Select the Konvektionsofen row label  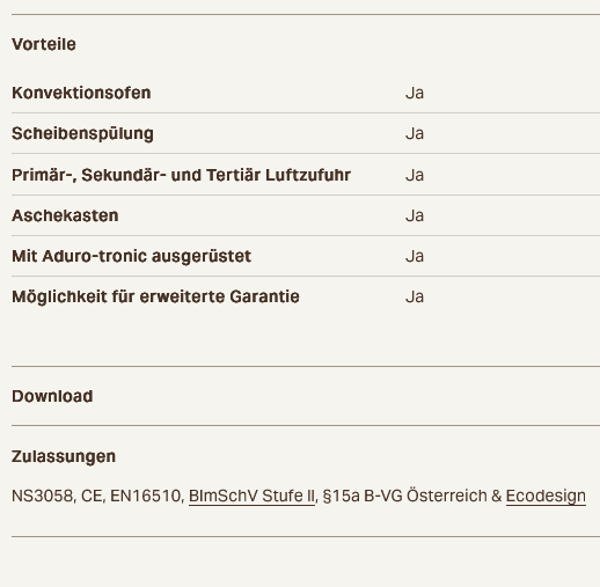pos(82,93)
